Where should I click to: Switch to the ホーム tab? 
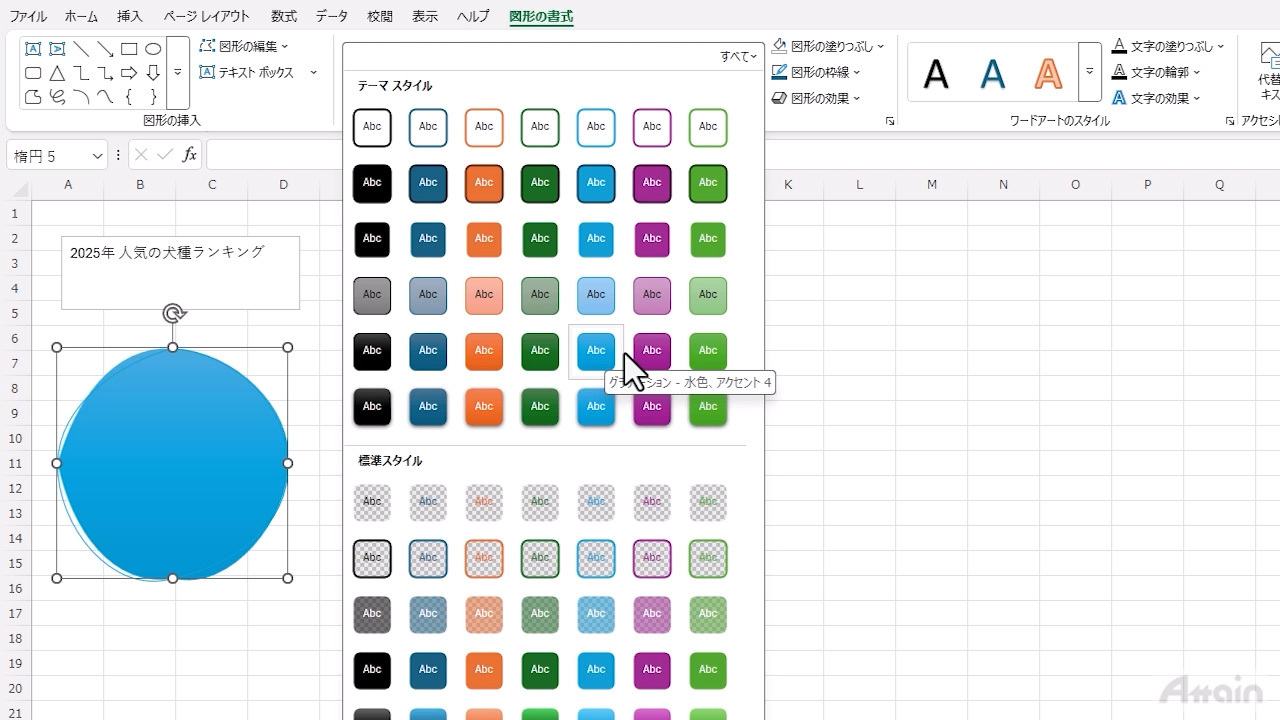[x=81, y=17]
